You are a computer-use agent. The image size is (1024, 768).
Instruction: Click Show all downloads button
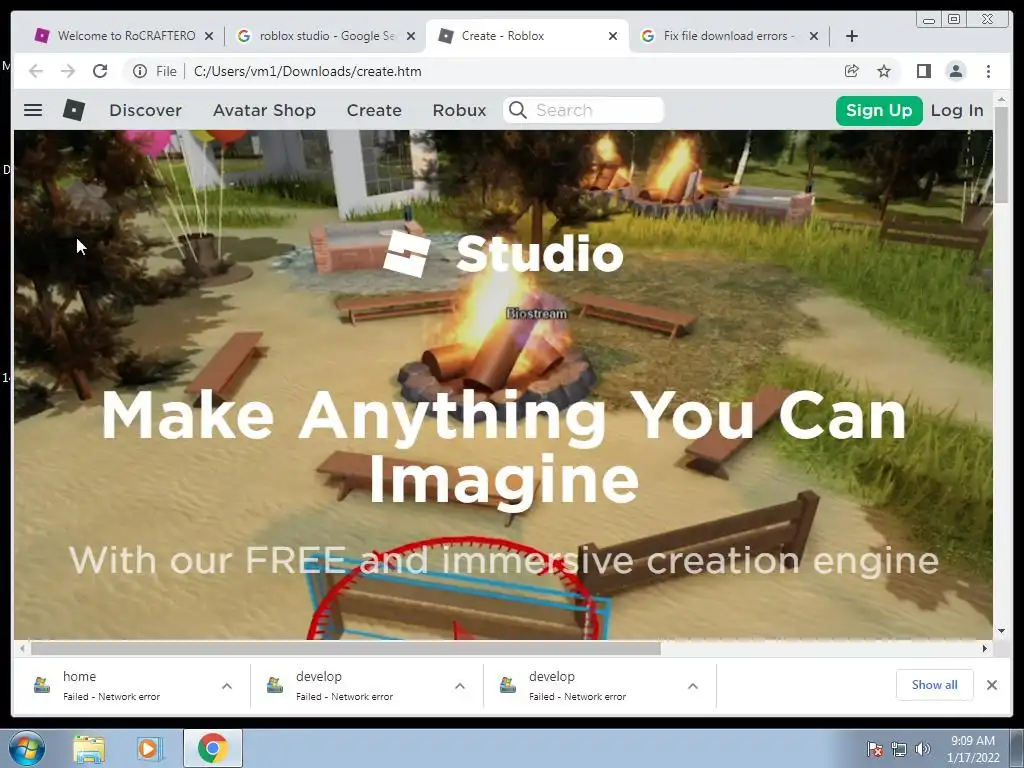click(x=935, y=685)
